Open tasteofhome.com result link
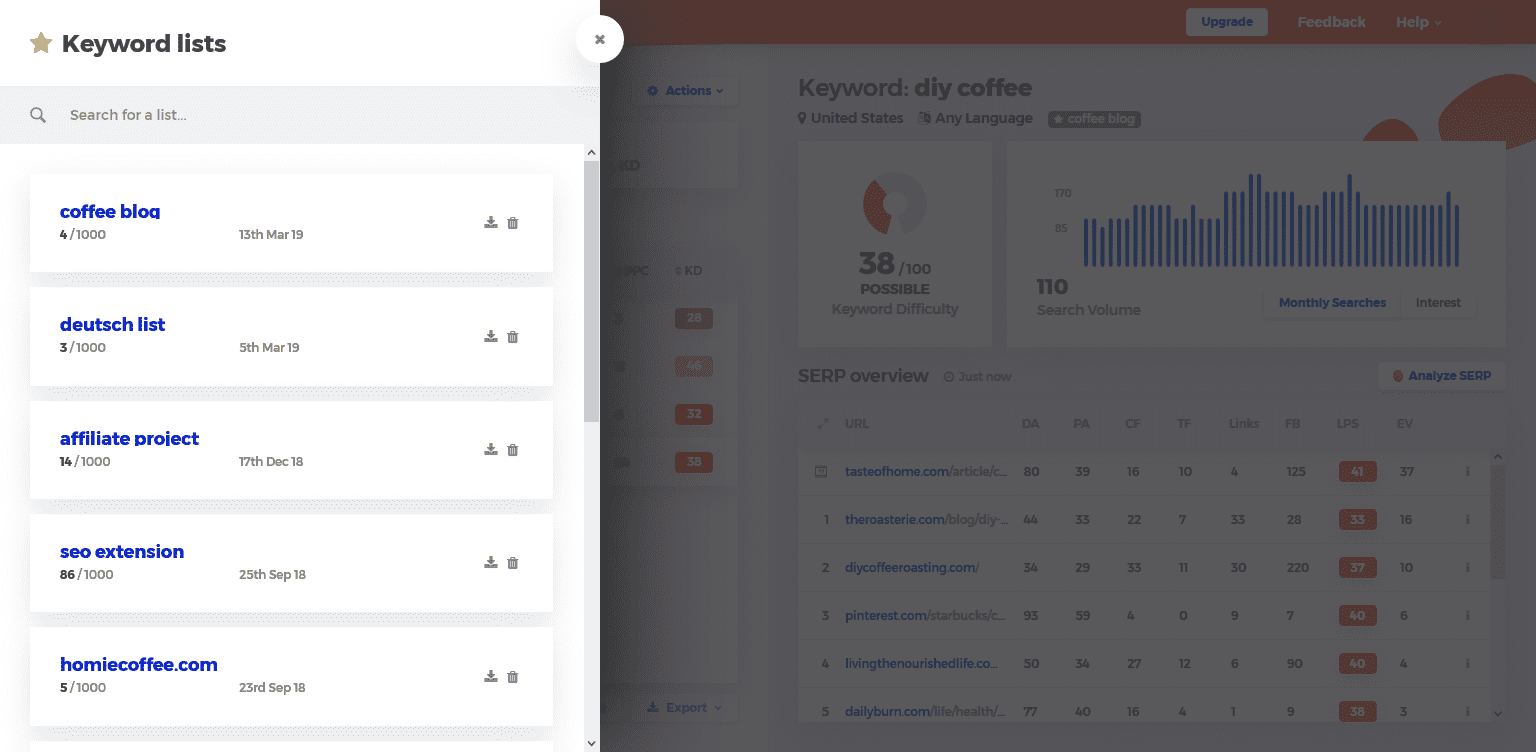This screenshot has width=1536, height=752. (926, 471)
